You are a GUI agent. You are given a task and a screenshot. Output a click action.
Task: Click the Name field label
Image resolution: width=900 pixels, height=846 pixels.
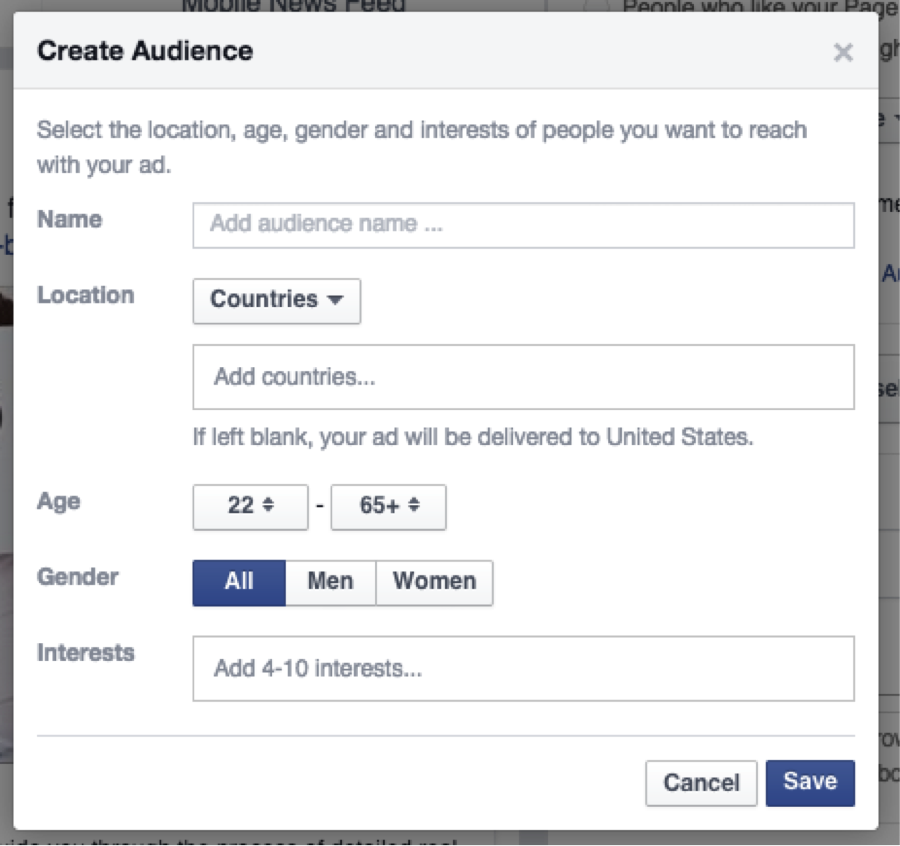[70, 220]
